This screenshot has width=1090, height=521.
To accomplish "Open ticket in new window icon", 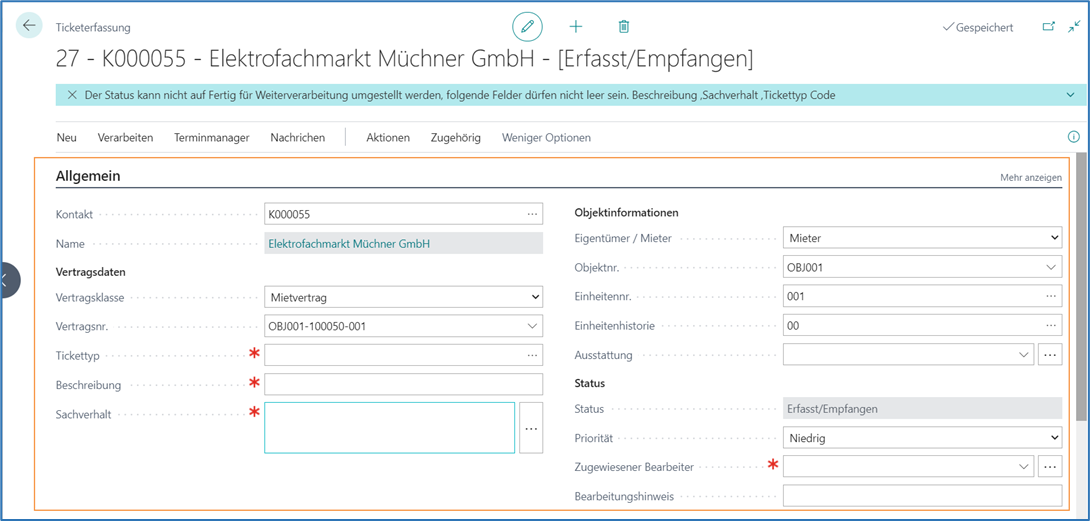I will 1048,27.
